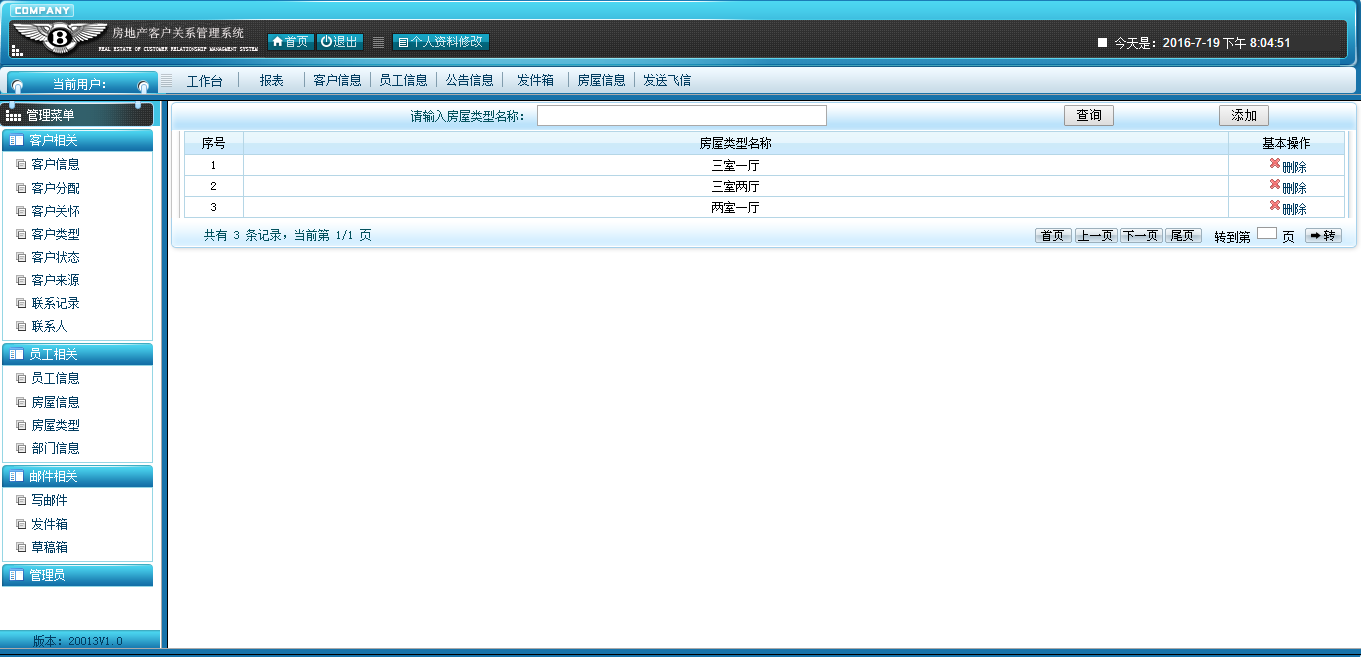
Task: Click the 添加 add button
Action: 1244,116
